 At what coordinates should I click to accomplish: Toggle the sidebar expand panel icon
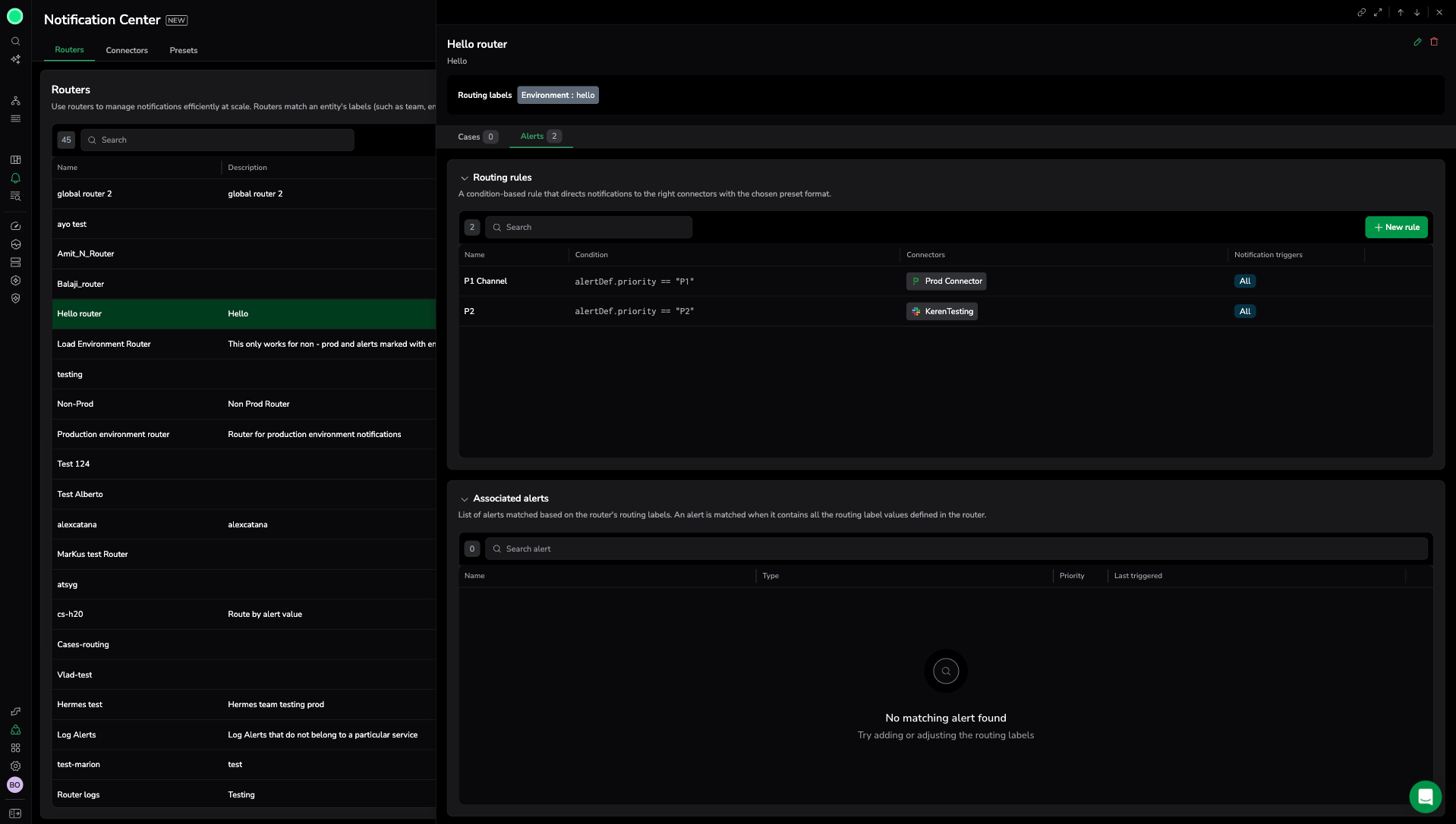tap(15, 813)
